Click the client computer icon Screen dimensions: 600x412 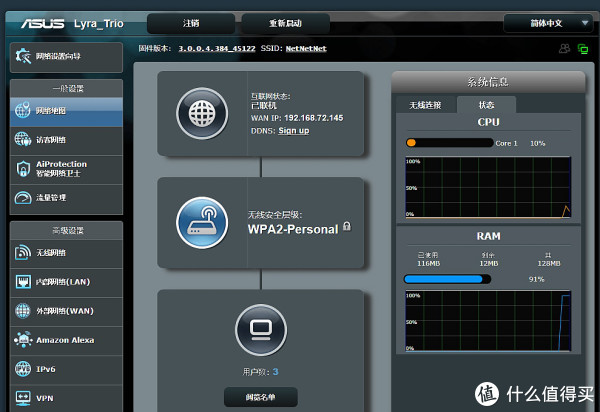(x=259, y=329)
